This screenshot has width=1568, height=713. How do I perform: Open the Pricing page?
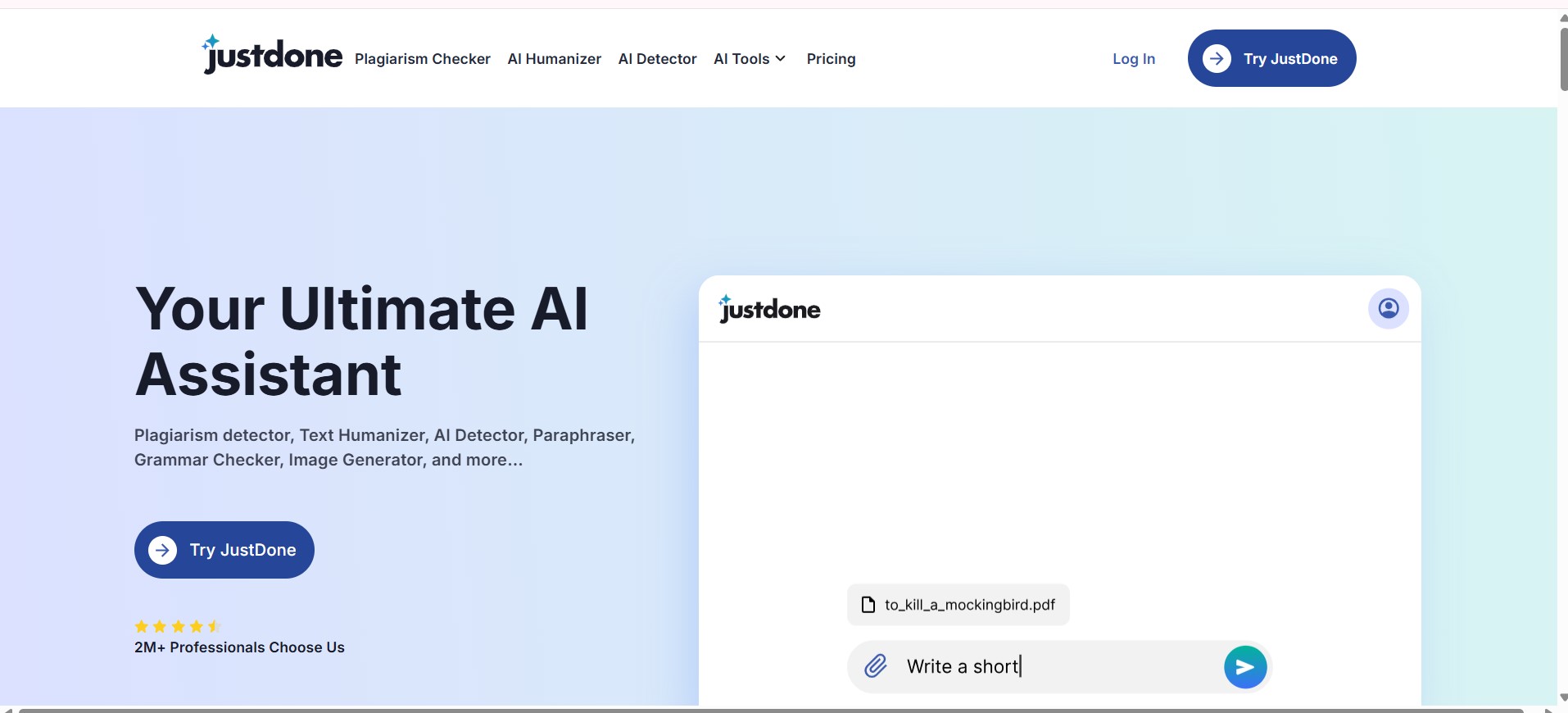(831, 59)
